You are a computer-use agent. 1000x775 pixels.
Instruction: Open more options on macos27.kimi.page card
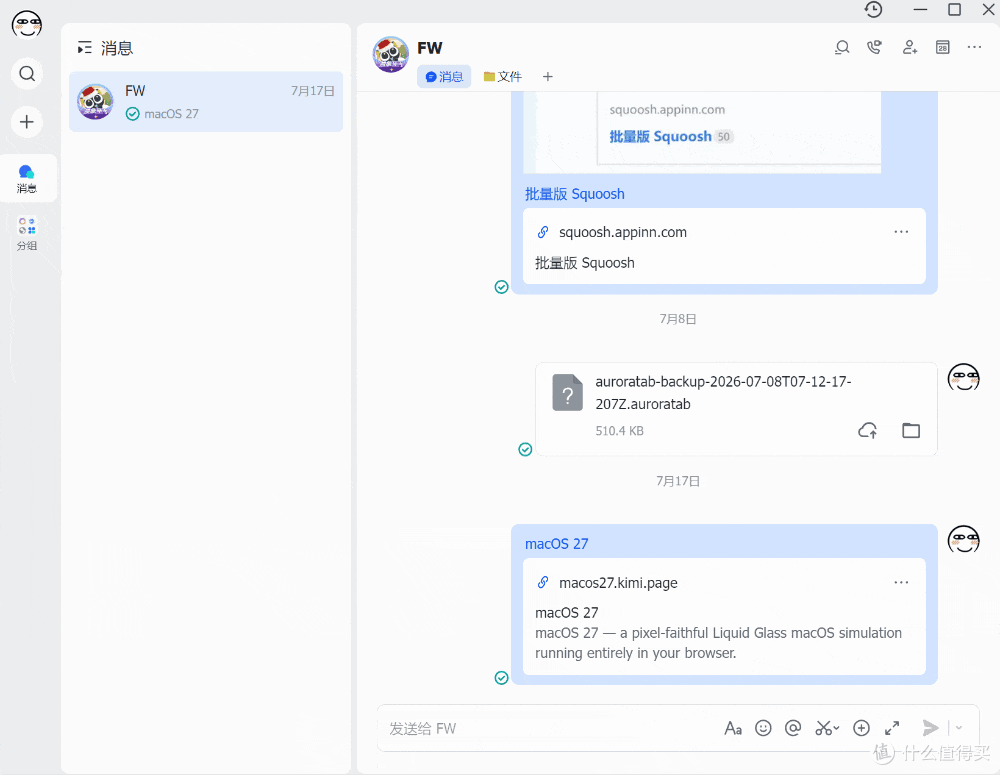(x=901, y=582)
